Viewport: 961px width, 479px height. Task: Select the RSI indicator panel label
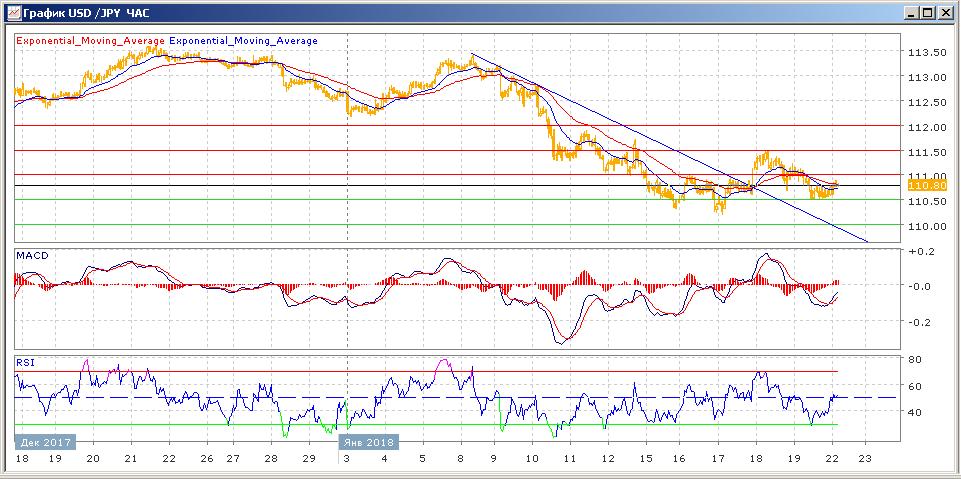click(23, 364)
